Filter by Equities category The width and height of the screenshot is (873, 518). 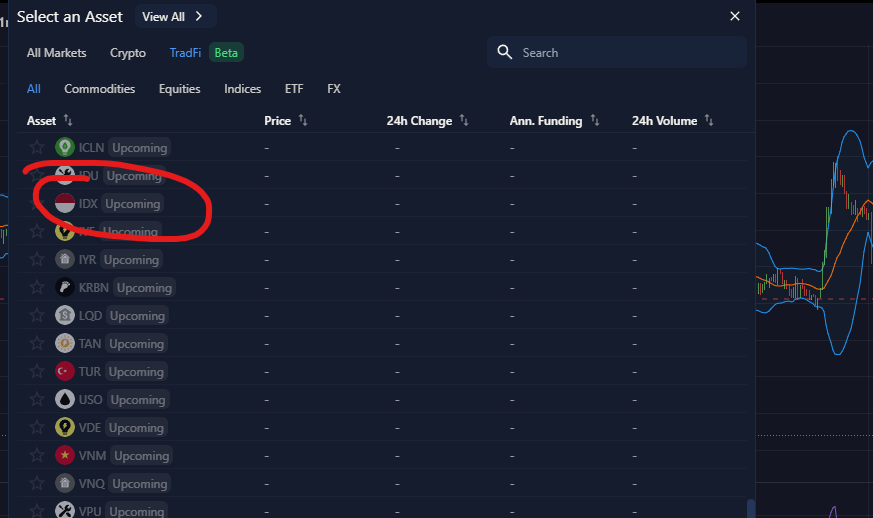pyautogui.click(x=179, y=89)
